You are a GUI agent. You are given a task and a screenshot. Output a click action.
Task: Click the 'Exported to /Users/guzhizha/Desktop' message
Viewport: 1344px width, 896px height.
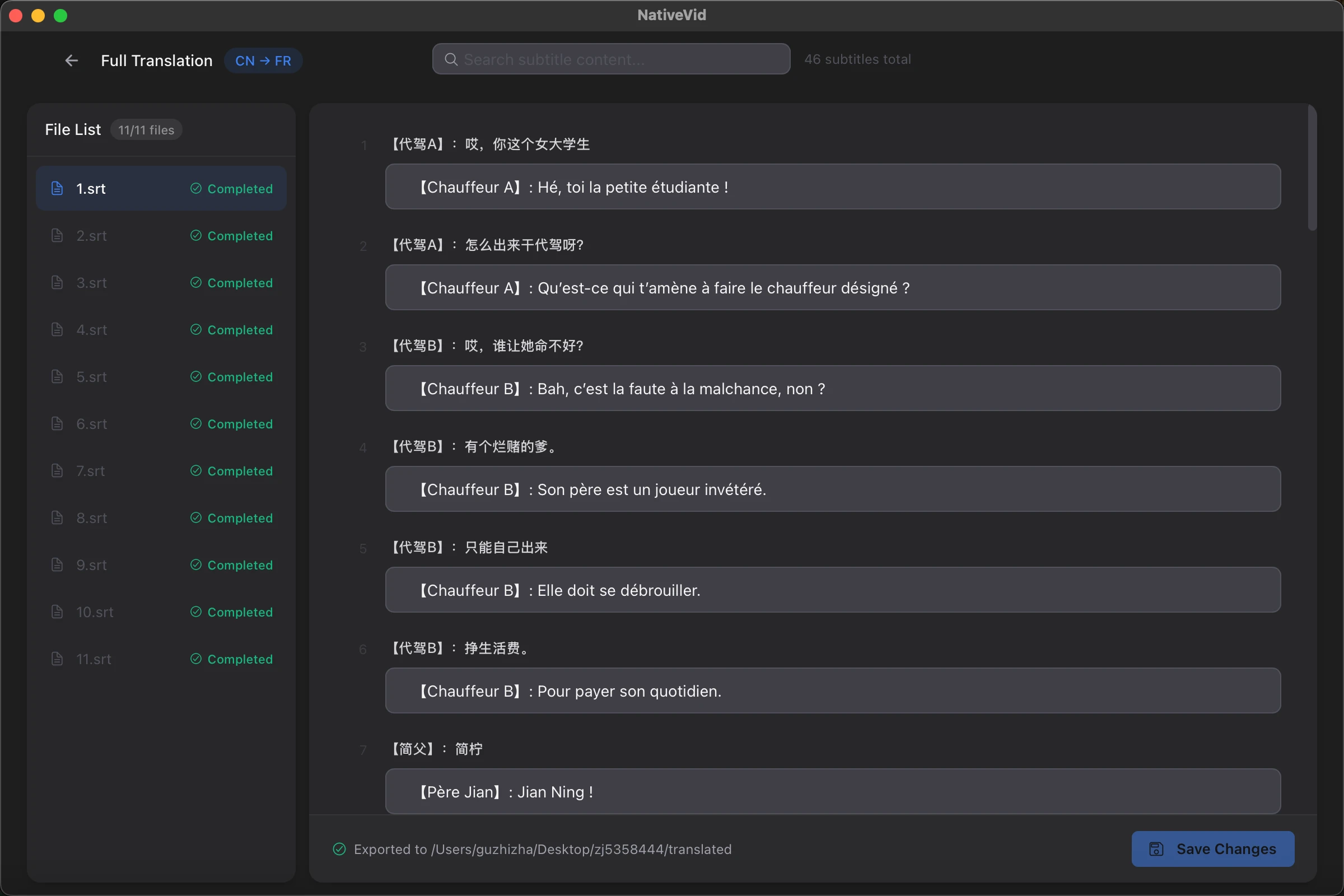click(543, 849)
